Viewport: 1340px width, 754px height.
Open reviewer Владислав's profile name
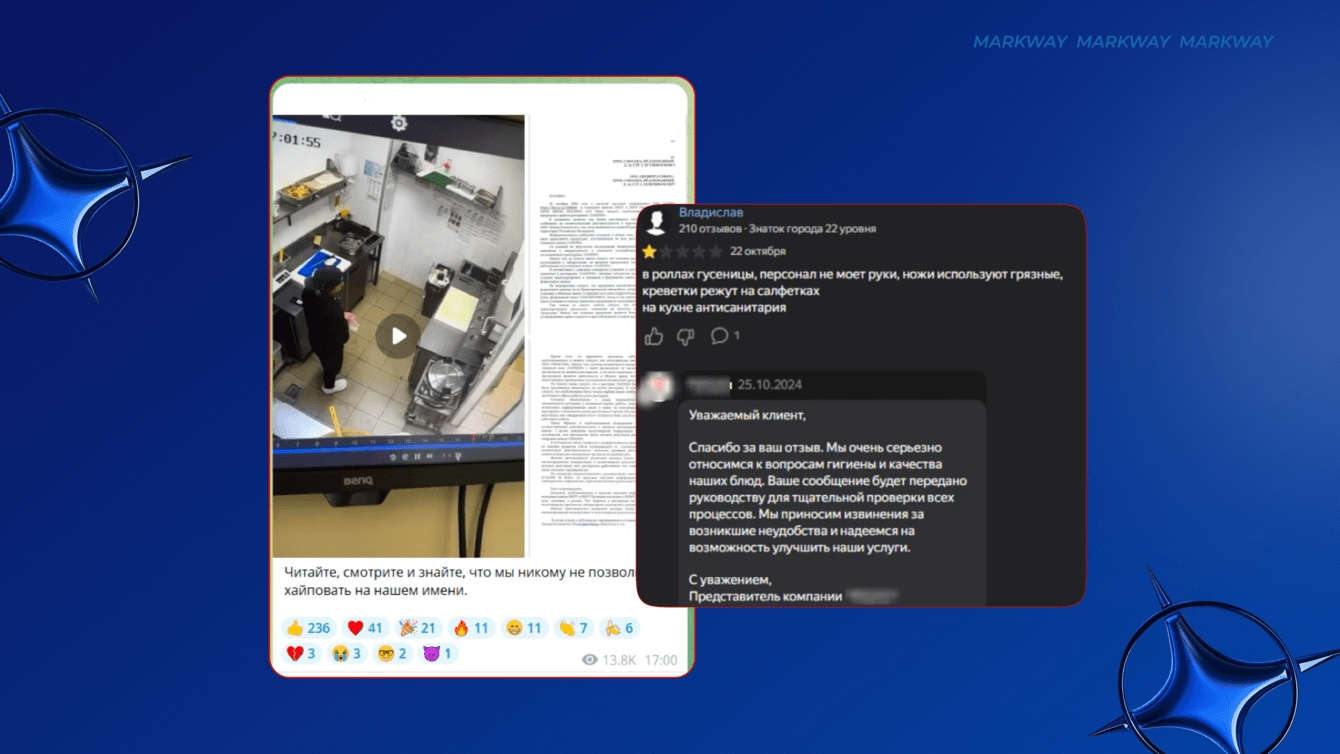click(711, 213)
